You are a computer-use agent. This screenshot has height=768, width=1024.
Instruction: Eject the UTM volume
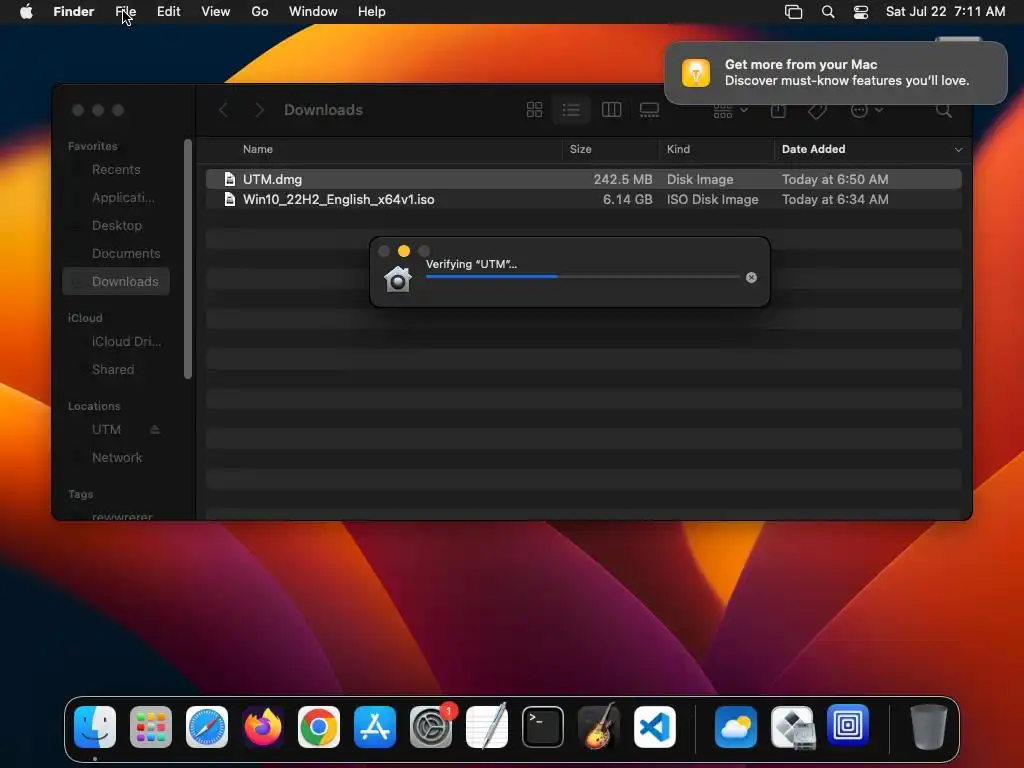click(155, 430)
